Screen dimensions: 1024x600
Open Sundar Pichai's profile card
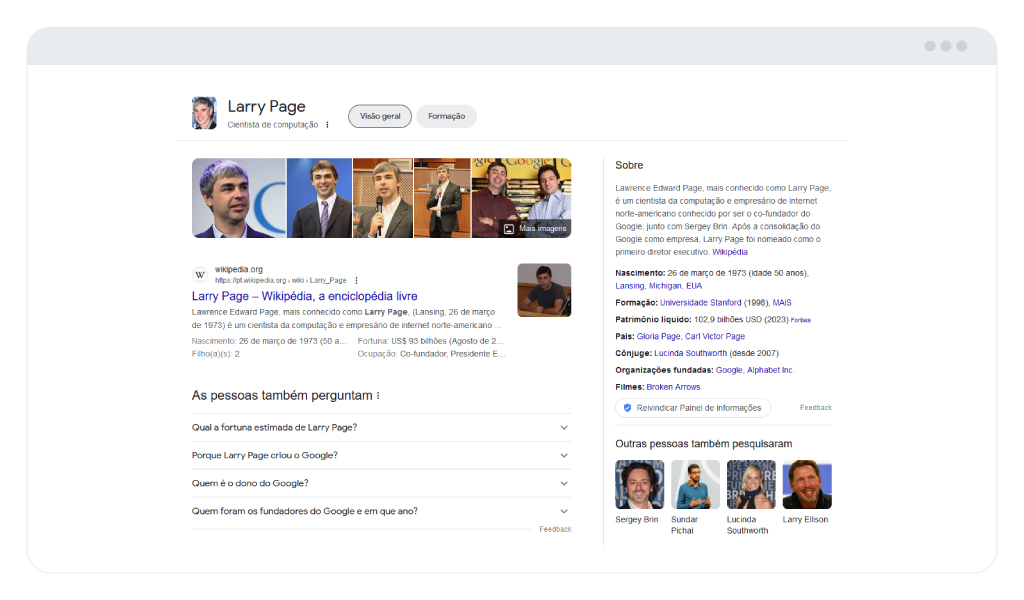click(696, 497)
